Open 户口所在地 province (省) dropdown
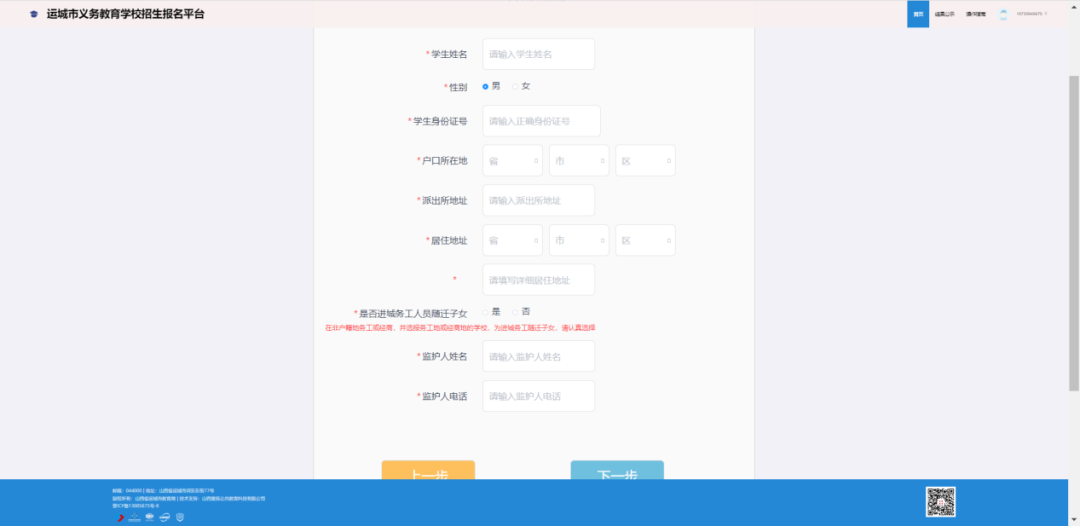Screen dimensions: 1080x526 [x=512, y=160]
